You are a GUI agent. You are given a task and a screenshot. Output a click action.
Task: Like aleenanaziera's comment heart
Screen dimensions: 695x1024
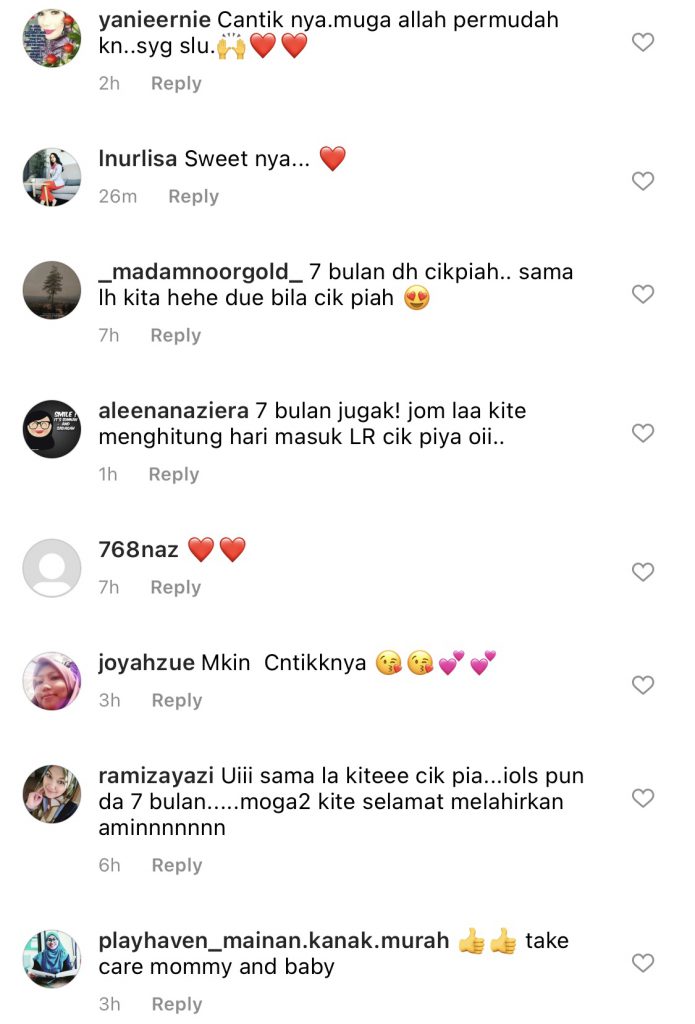click(643, 433)
